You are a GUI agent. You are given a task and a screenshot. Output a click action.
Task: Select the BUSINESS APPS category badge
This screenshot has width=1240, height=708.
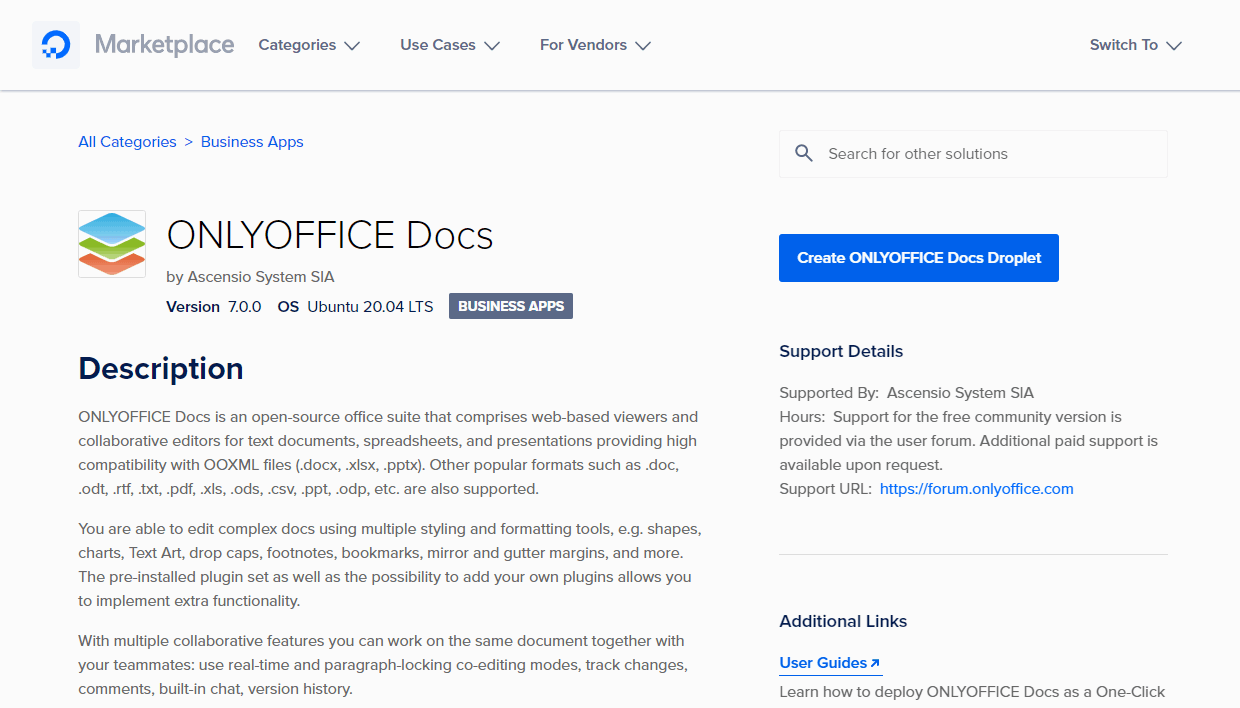[x=510, y=306]
